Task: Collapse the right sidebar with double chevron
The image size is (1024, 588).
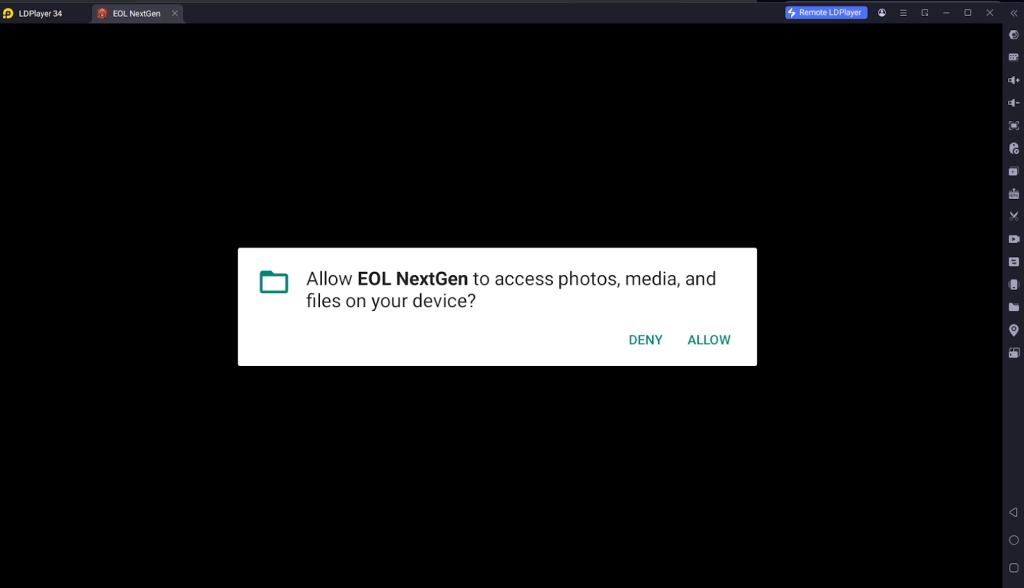Action: 1014,13
